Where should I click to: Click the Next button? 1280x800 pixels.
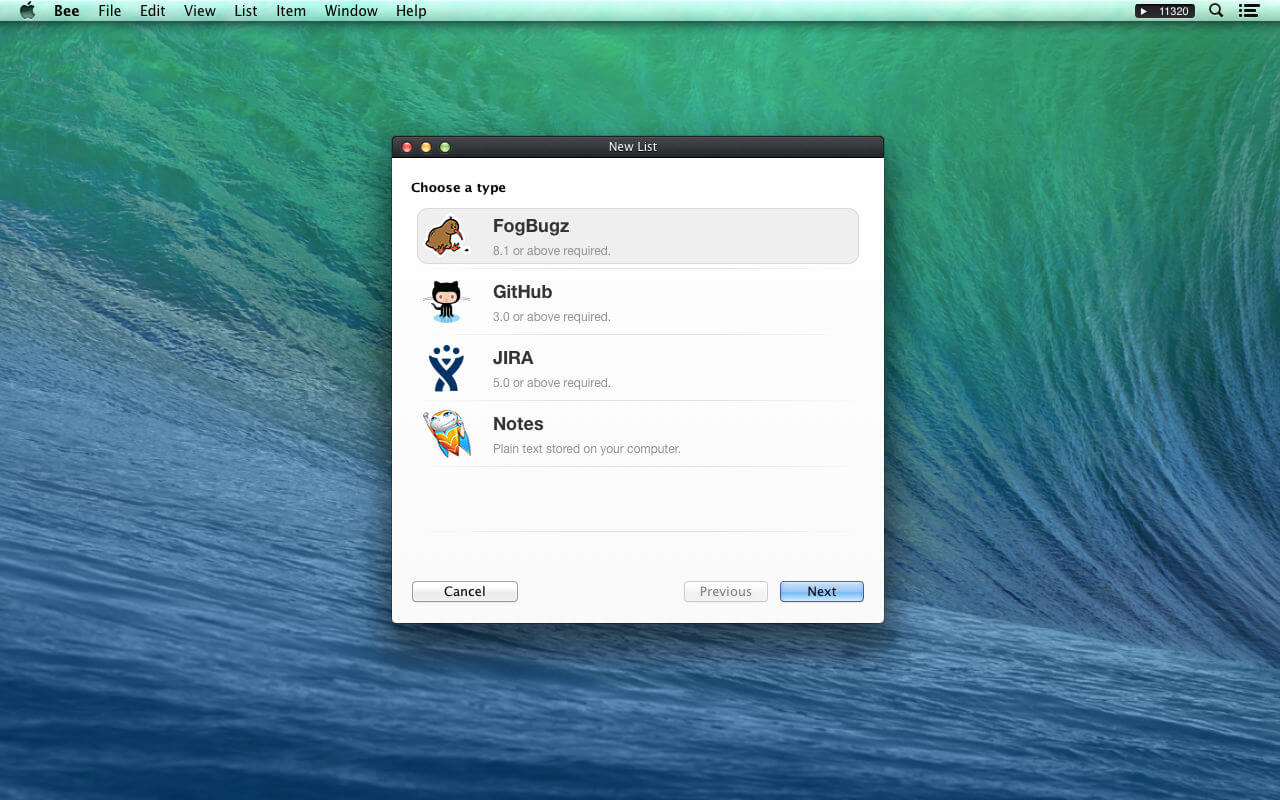click(x=822, y=591)
